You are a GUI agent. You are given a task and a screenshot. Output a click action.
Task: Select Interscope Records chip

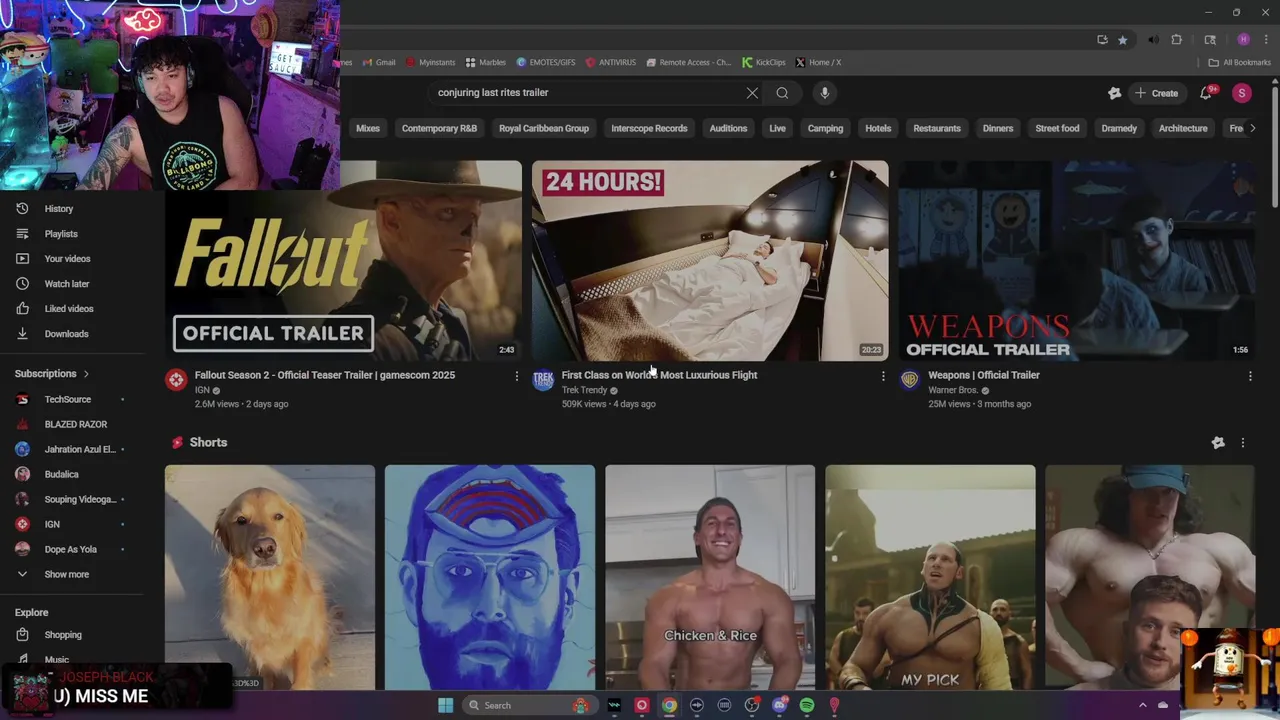pos(649,128)
